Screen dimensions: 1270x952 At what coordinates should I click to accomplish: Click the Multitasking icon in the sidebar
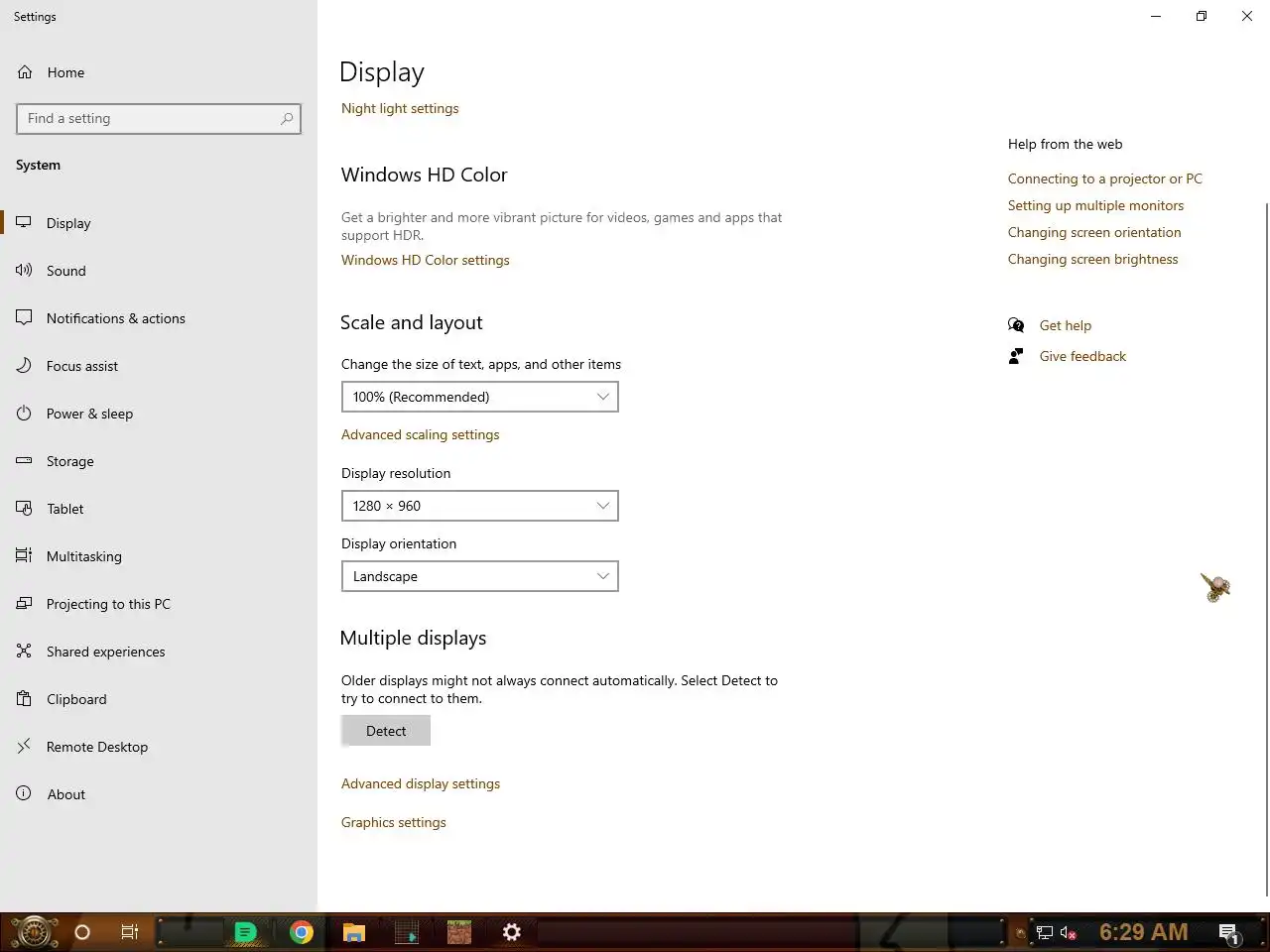point(24,556)
